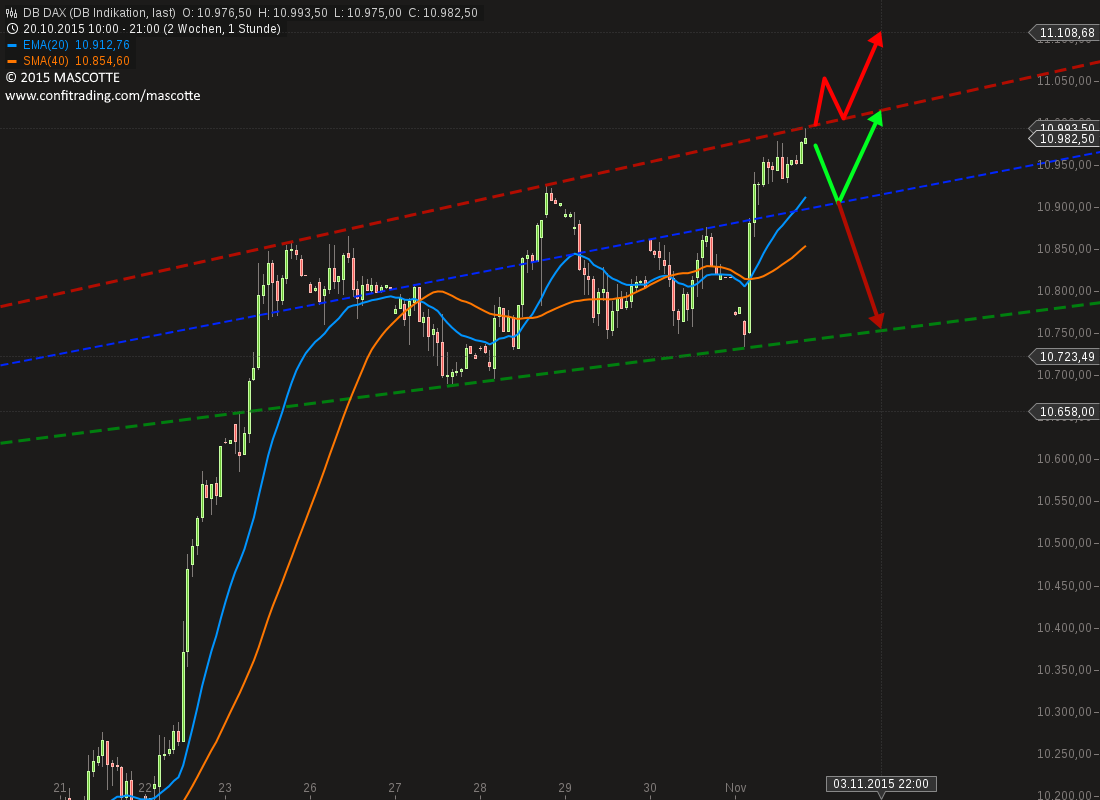
Task: Select the DB DAX instrument title text
Action: pyautogui.click(x=99, y=13)
